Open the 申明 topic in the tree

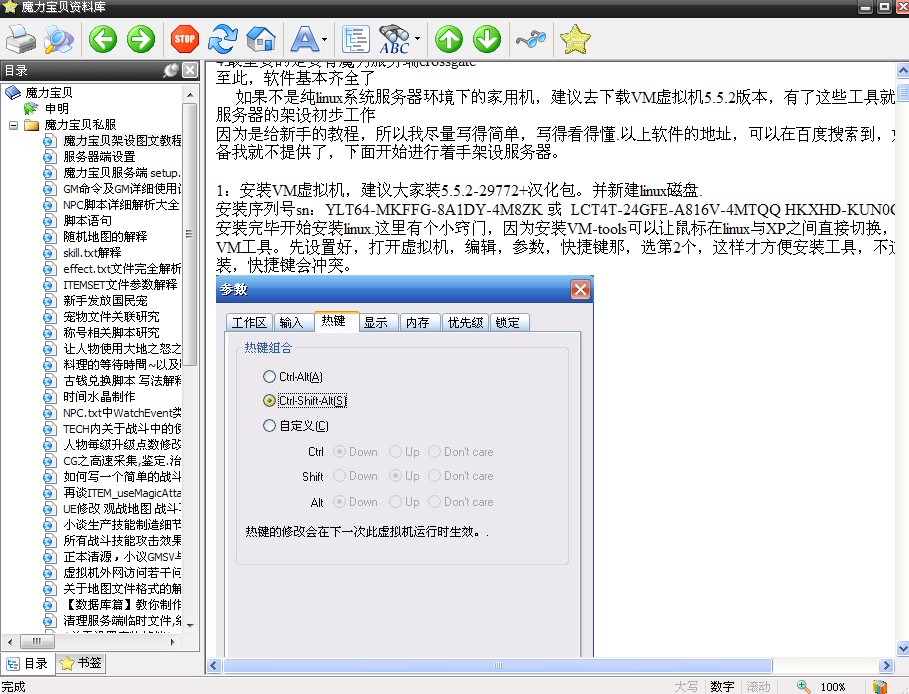57,108
